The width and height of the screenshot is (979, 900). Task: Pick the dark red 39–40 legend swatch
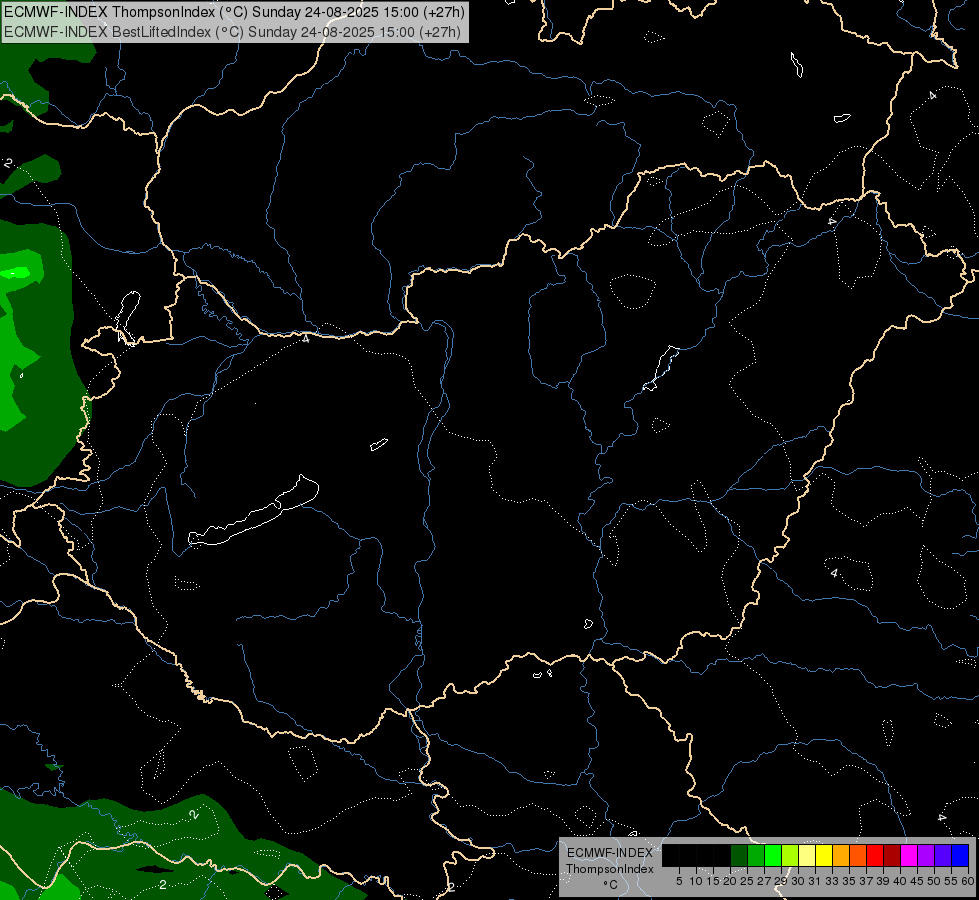point(892,855)
